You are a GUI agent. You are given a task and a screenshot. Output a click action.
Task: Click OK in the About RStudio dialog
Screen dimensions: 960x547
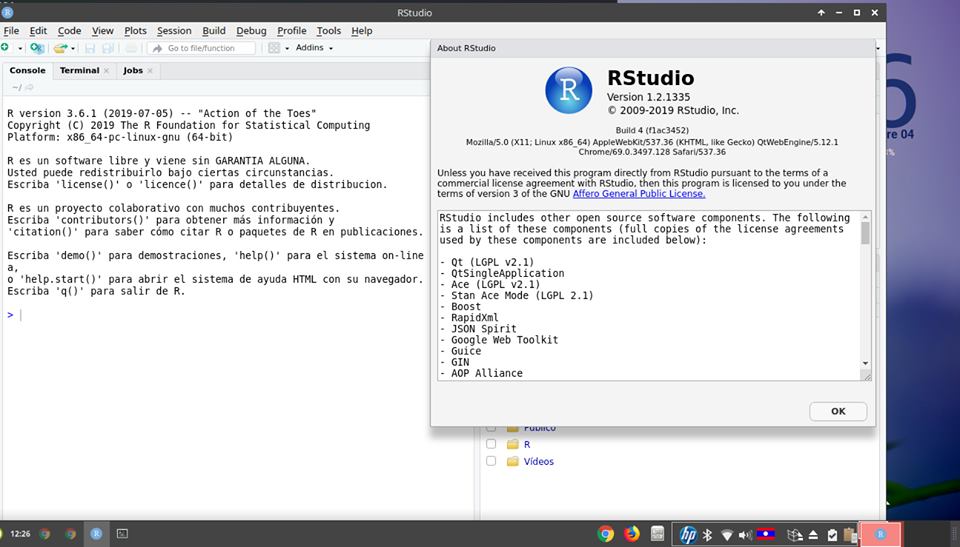point(838,411)
